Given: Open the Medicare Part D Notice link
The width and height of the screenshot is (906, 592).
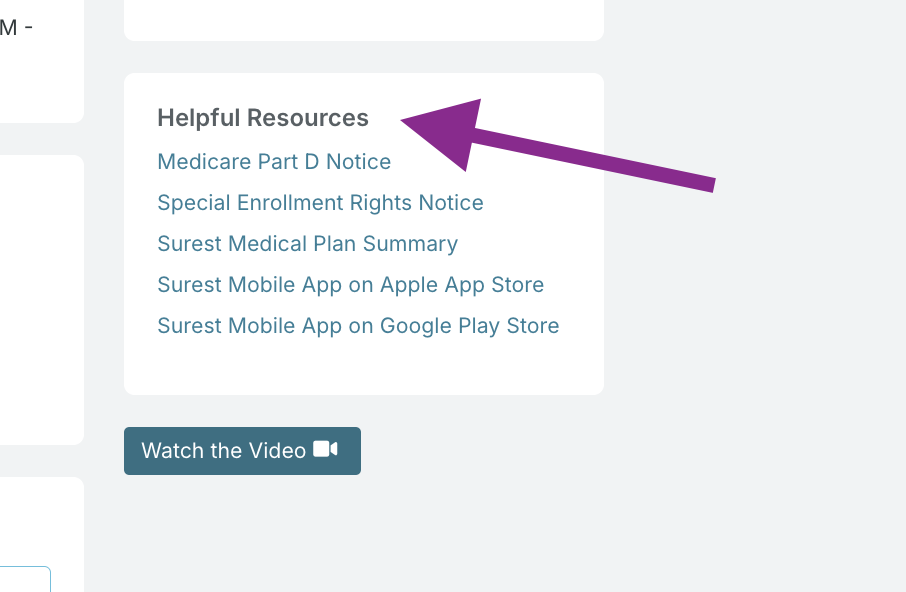Looking at the screenshot, I should click(274, 162).
